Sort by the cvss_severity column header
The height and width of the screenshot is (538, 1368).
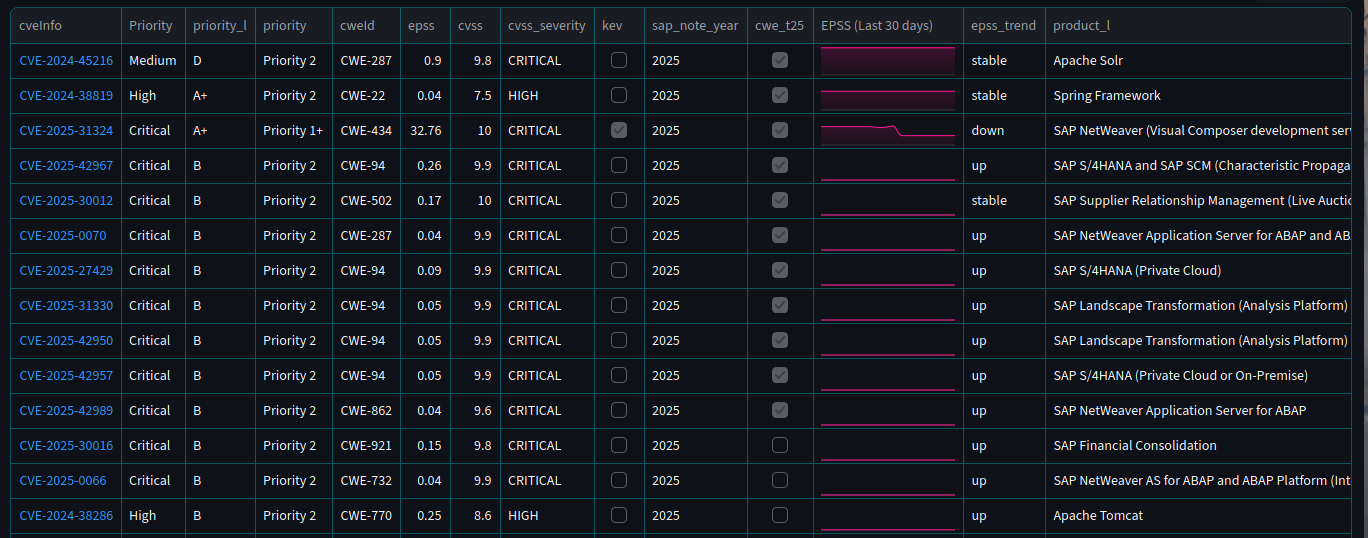(547, 25)
